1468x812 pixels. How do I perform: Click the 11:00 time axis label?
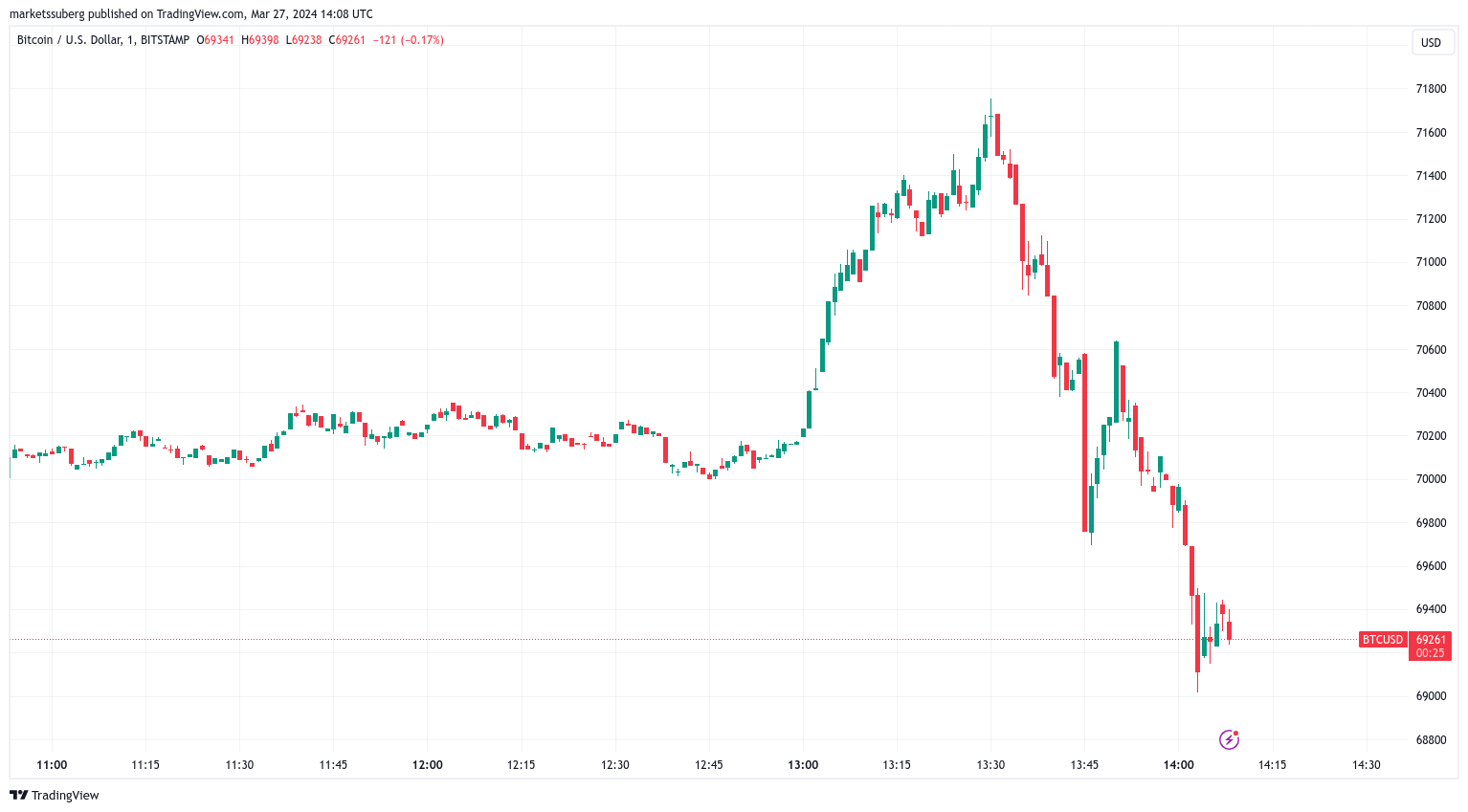[x=52, y=765]
